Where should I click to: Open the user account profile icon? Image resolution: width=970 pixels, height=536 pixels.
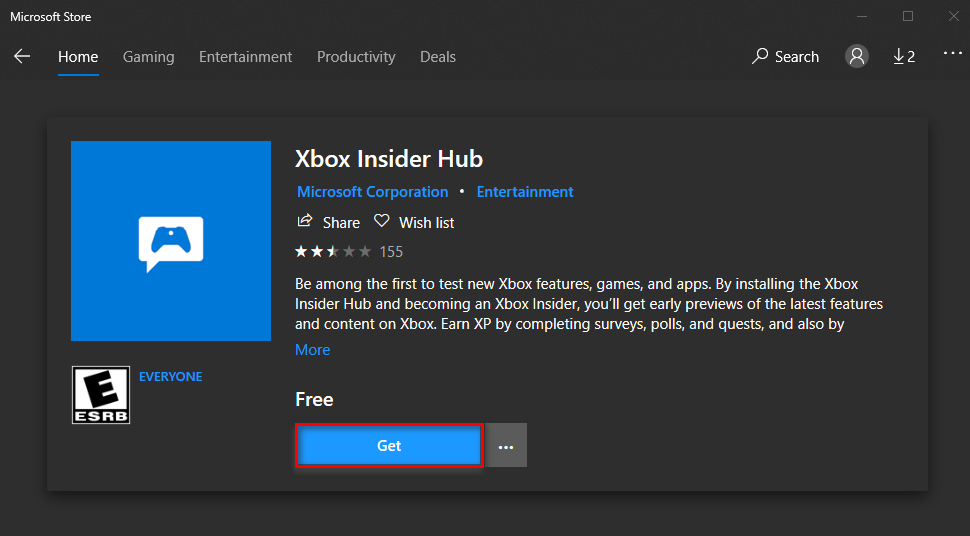coord(856,57)
